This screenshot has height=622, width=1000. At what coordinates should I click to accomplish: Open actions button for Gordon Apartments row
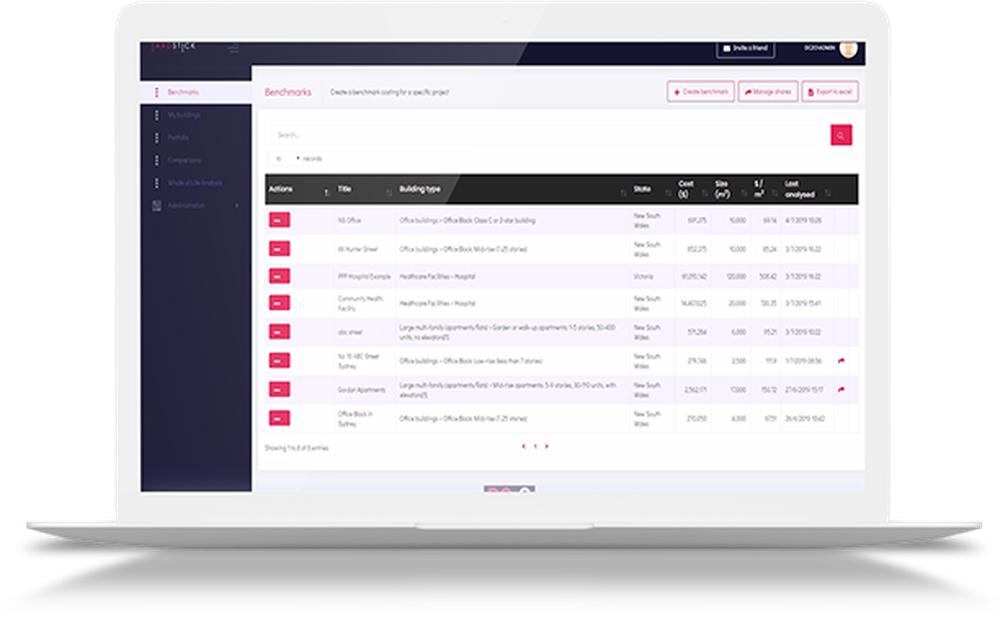click(x=279, y=389)
